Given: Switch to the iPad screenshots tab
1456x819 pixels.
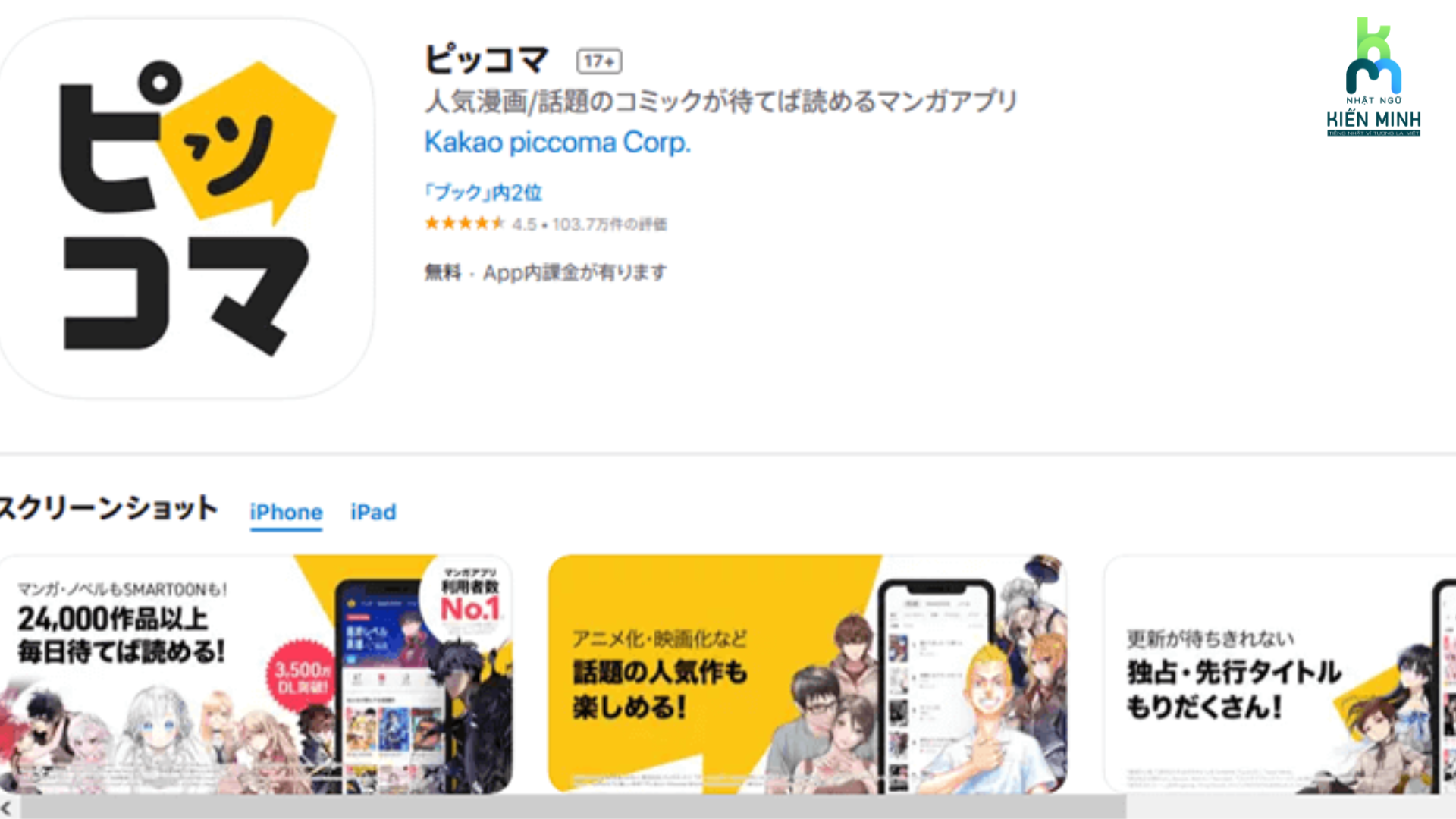Looking at the screenshot, I should click(373, 512).
